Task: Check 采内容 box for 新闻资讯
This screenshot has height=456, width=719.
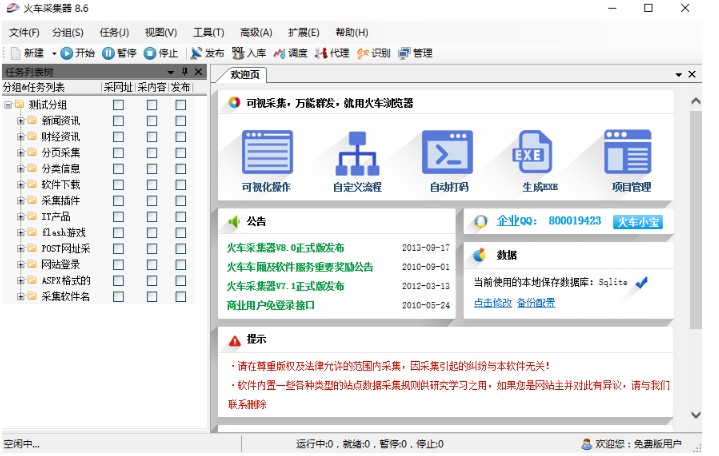Action: pos(152,121)
